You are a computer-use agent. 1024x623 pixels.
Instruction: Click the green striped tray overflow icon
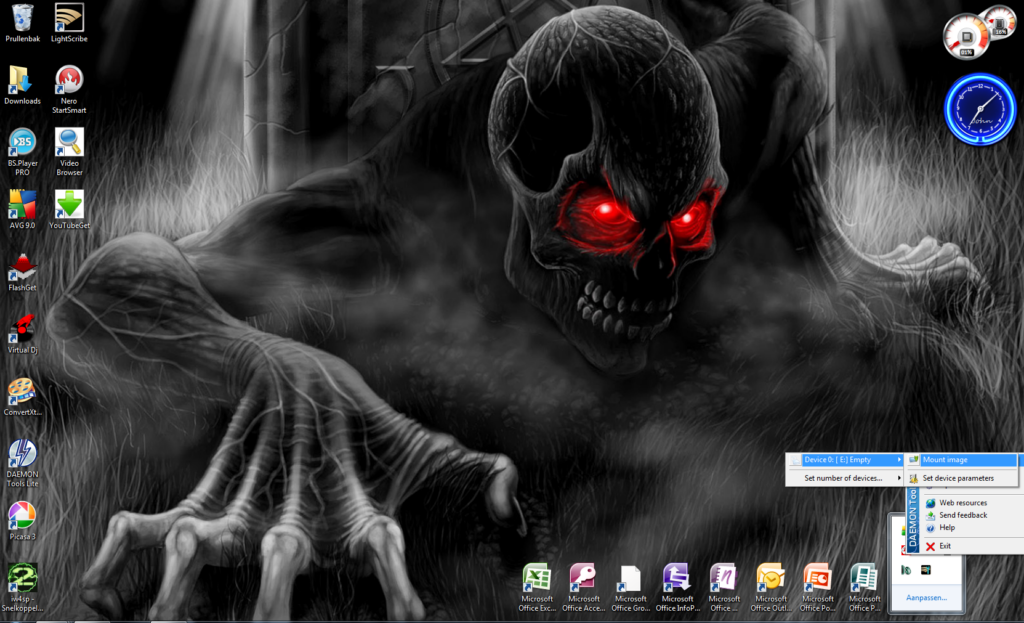pos(906,570)
